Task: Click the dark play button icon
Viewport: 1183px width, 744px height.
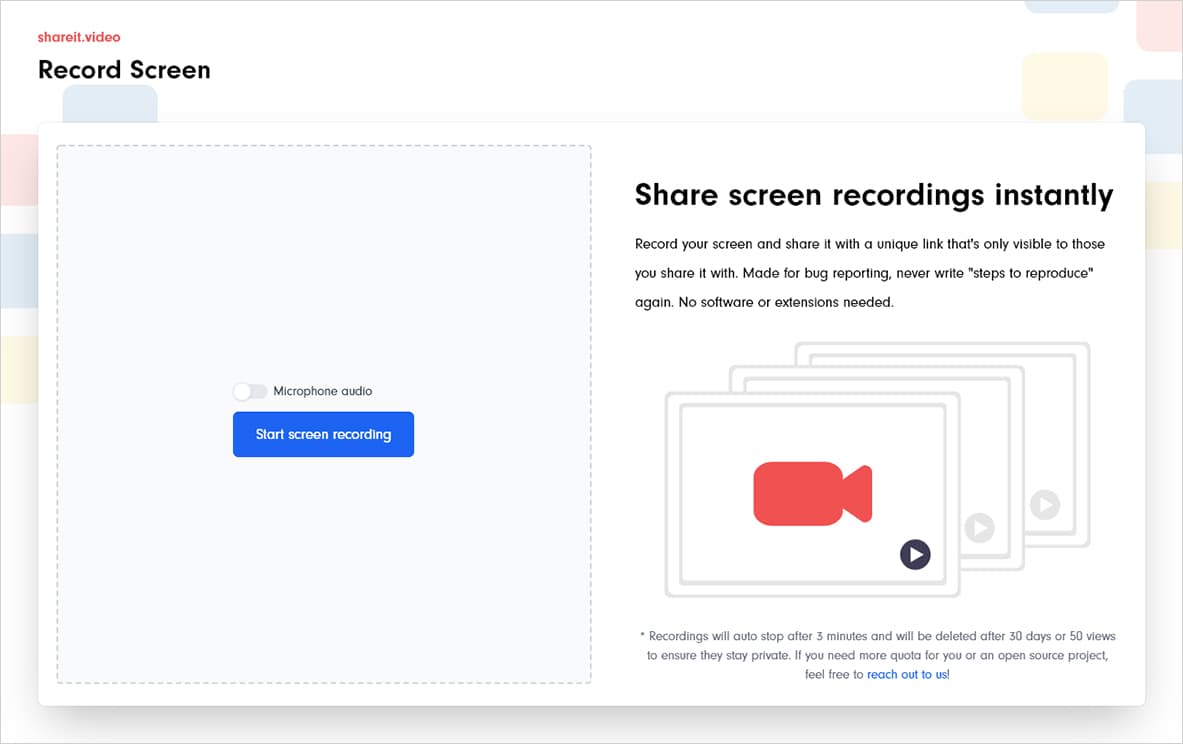Action: pos(915,555)
